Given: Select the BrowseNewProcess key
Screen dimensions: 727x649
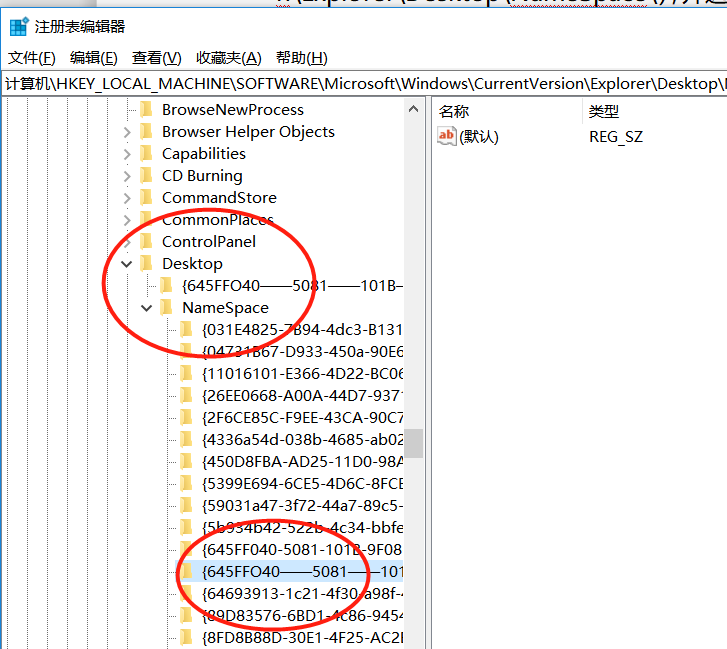Looking at the screenshot, I should (233, 110).
